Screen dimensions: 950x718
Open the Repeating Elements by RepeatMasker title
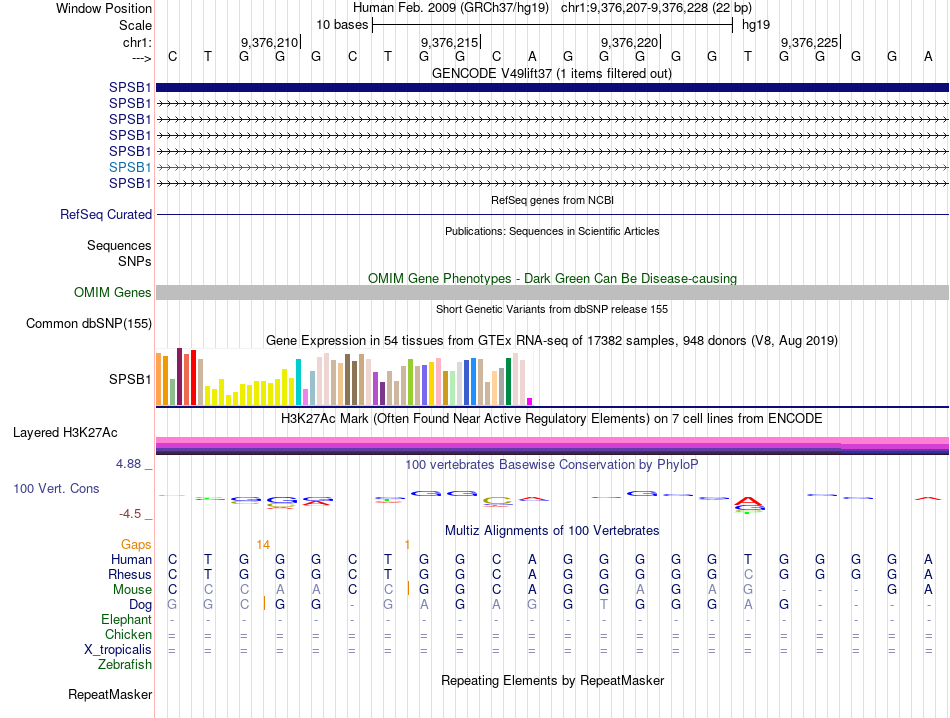point(552,680)
